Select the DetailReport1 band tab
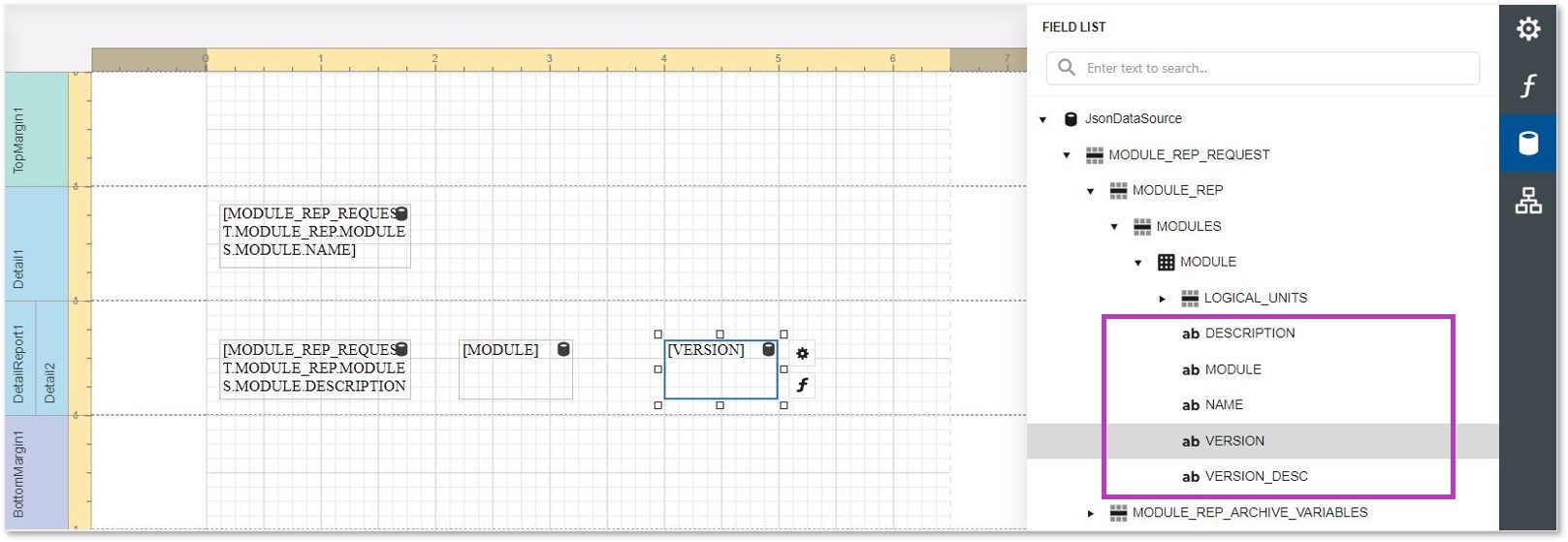The height and width of the screenshot is (542, 1568). click(x=18, y=359)
